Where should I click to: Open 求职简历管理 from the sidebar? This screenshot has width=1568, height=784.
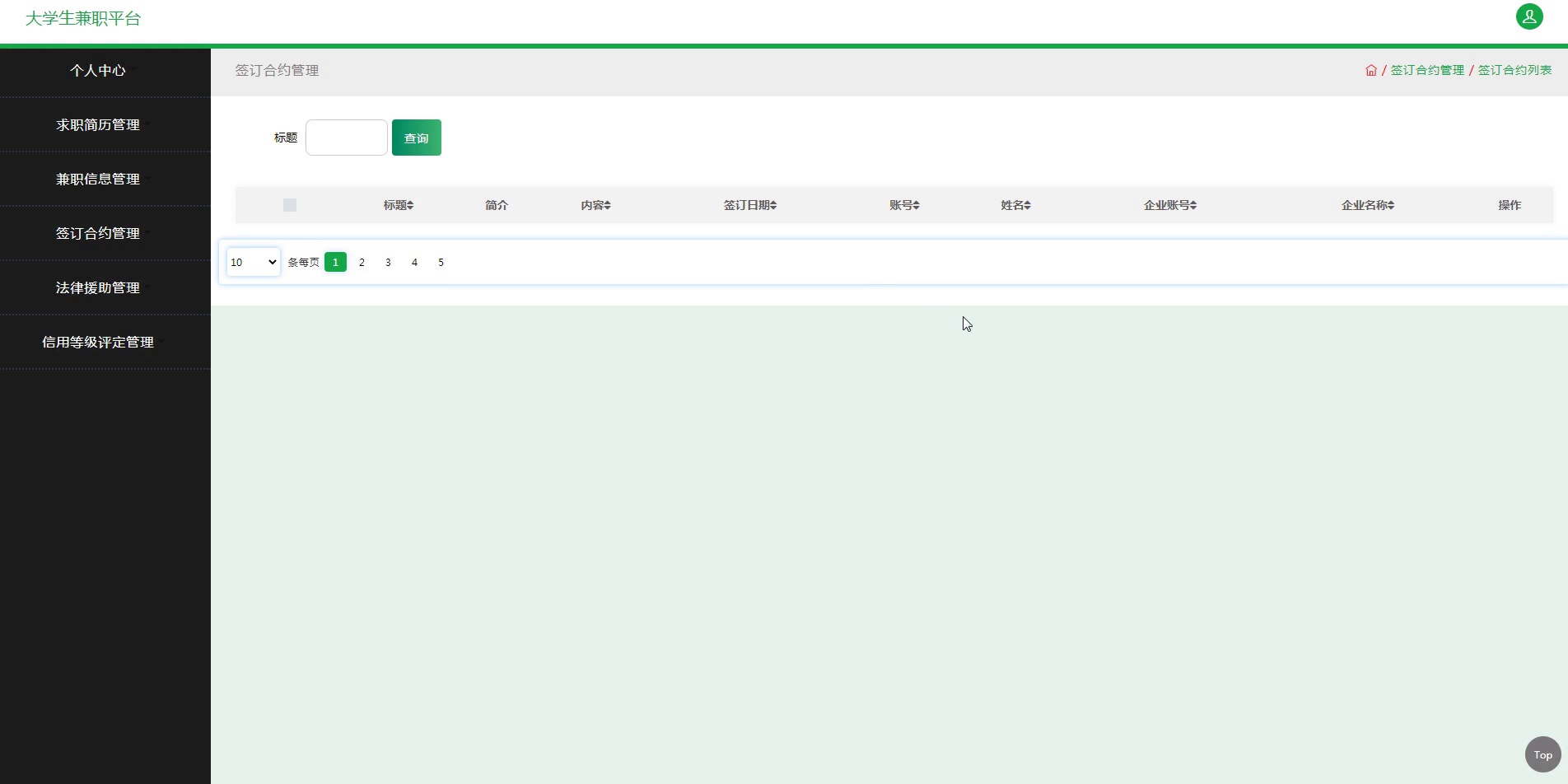pyautogui.click(x=98, y=124)
